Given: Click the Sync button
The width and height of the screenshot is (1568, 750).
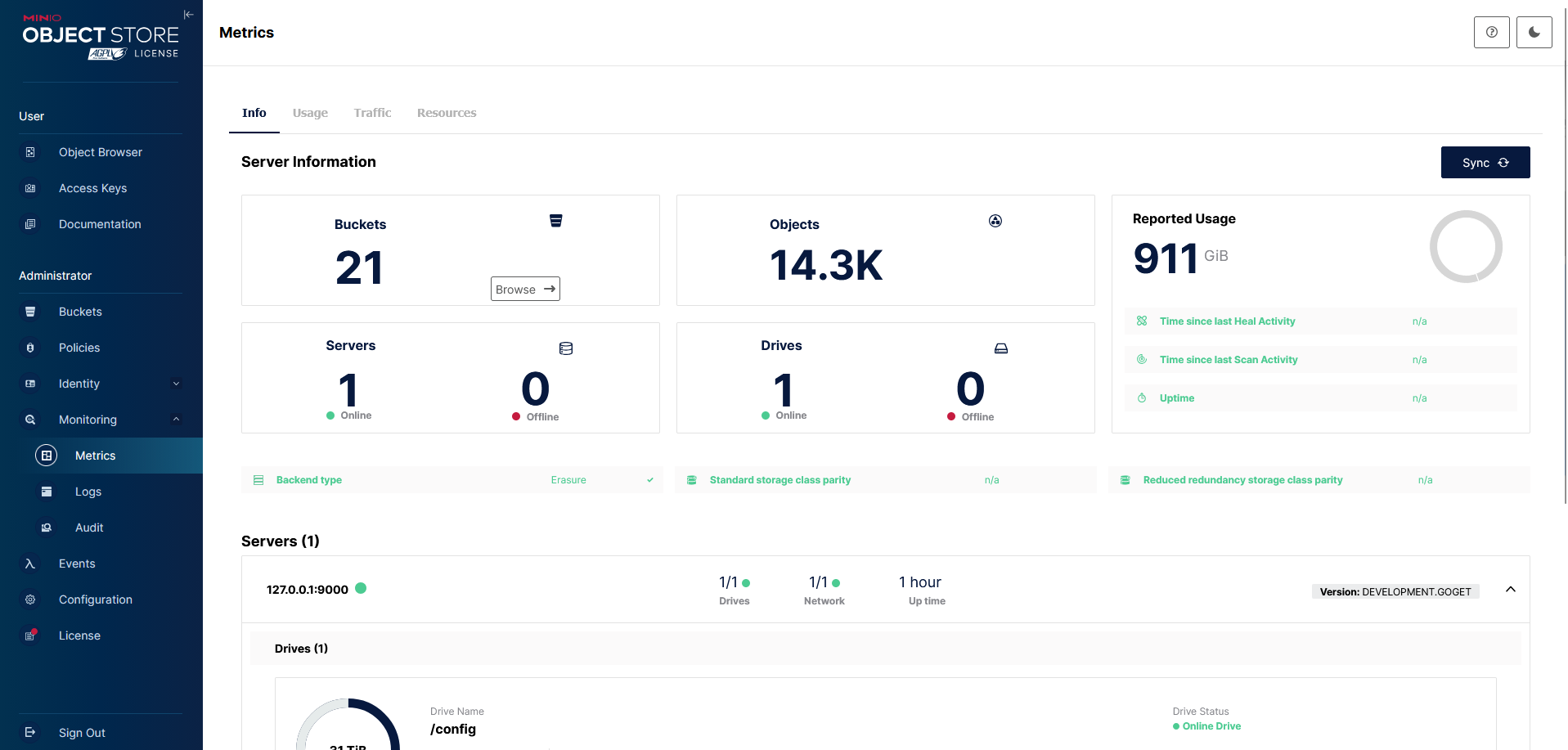Looking at the screenshot, I should [1485, 162].
